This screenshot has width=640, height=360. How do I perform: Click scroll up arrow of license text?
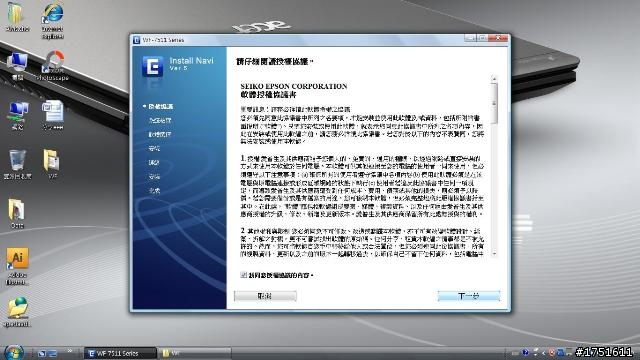click(494, 78)
